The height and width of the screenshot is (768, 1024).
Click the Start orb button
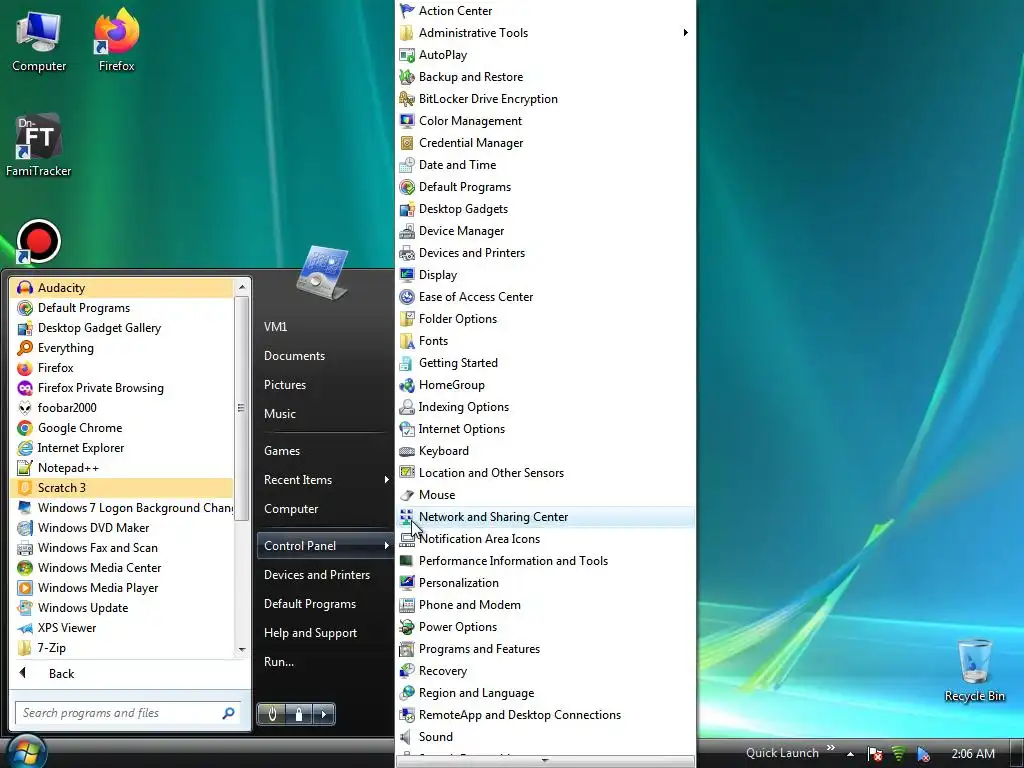(x=25, y=751)
